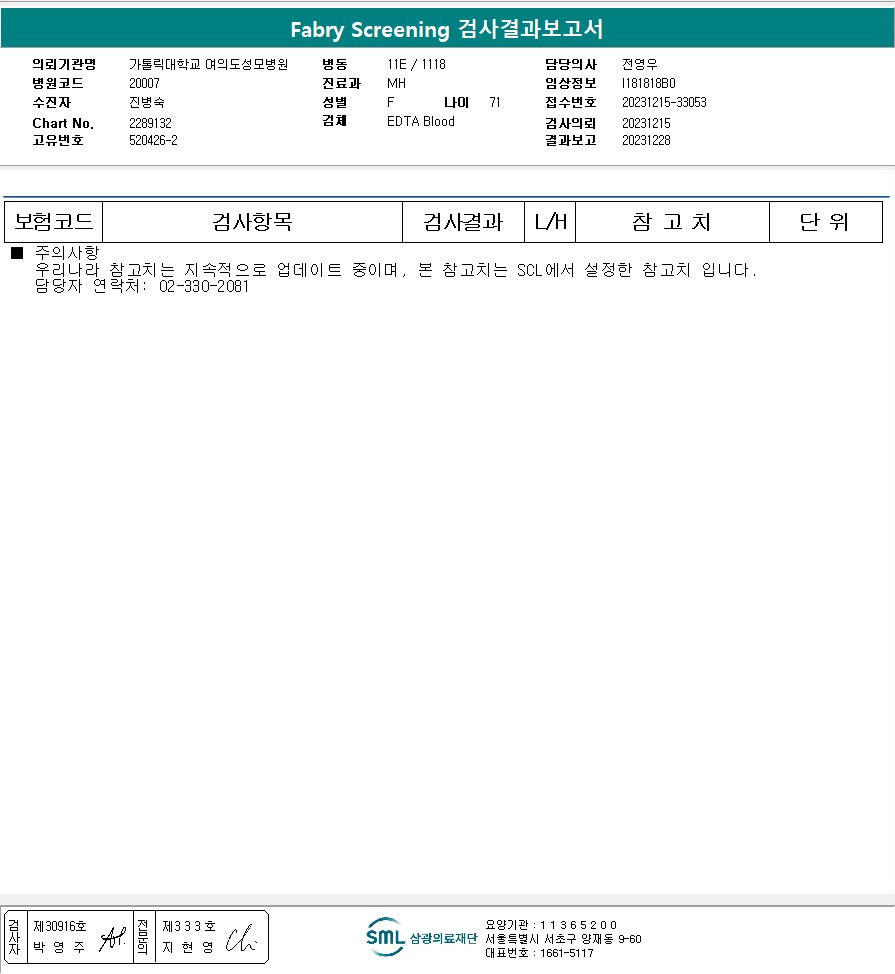
Task: Click the 담당의사 label
Action: (571, 64)
